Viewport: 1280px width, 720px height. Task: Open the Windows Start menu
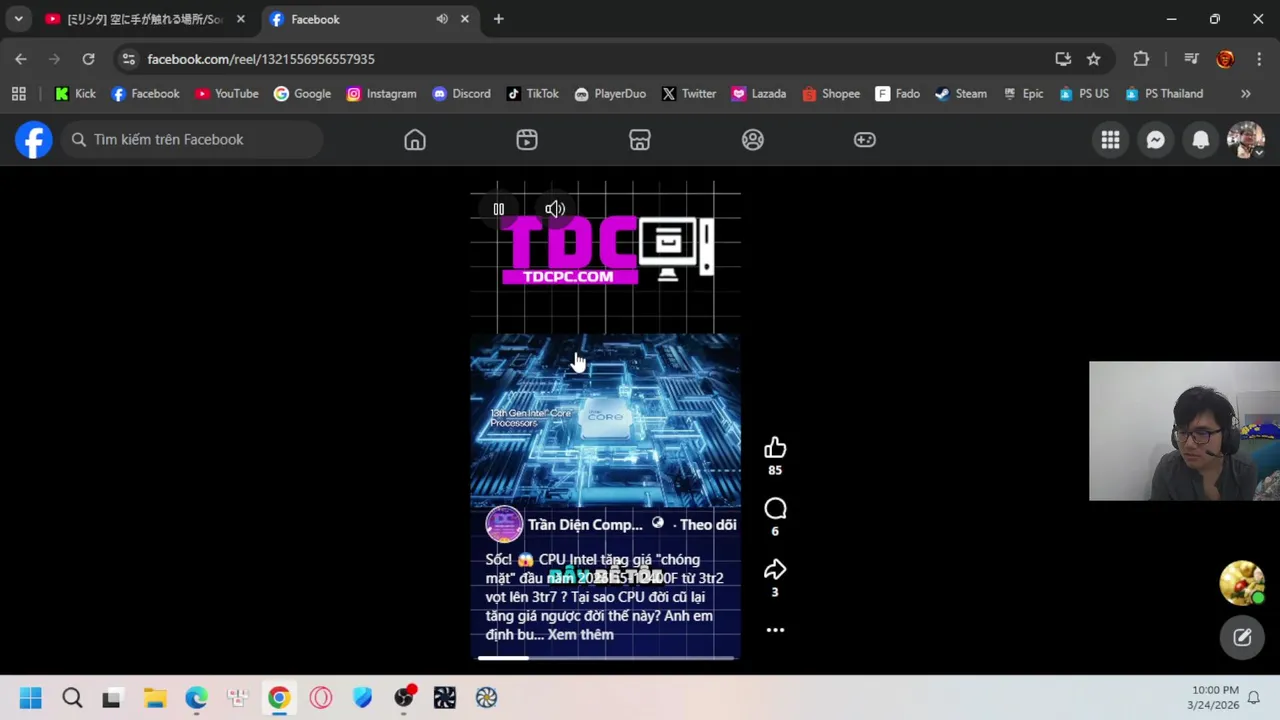pos(31,698)
